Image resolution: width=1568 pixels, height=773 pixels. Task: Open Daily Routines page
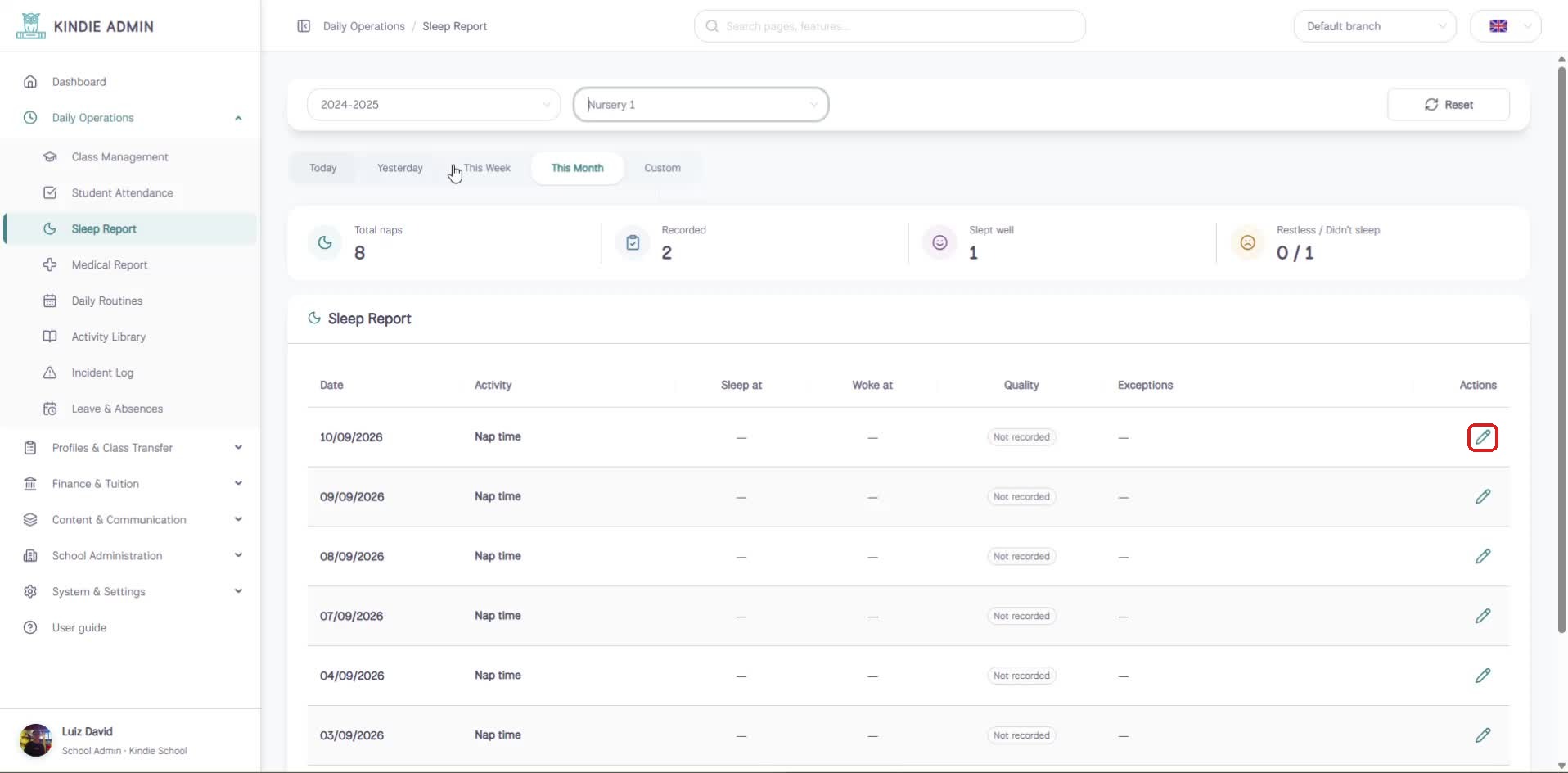pyautogui.click(x=107, y=301)
